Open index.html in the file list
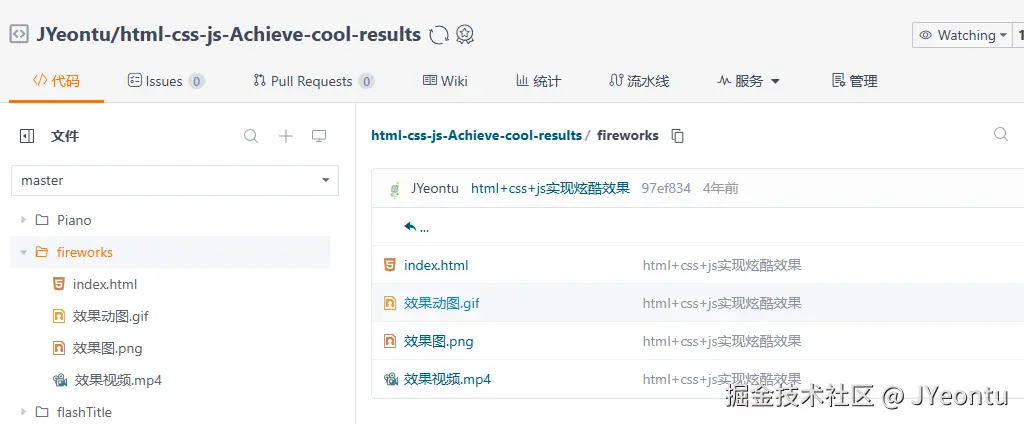 tap(436, 265)
